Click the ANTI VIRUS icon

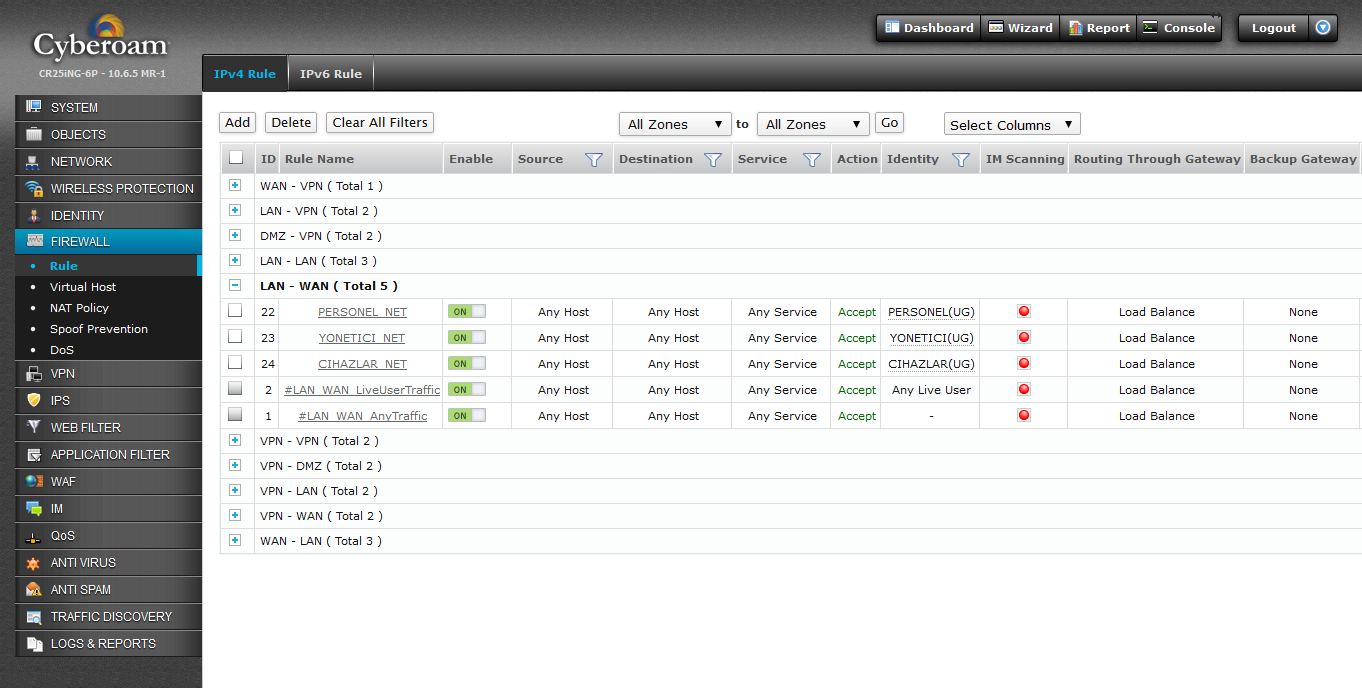pos(34,562)
